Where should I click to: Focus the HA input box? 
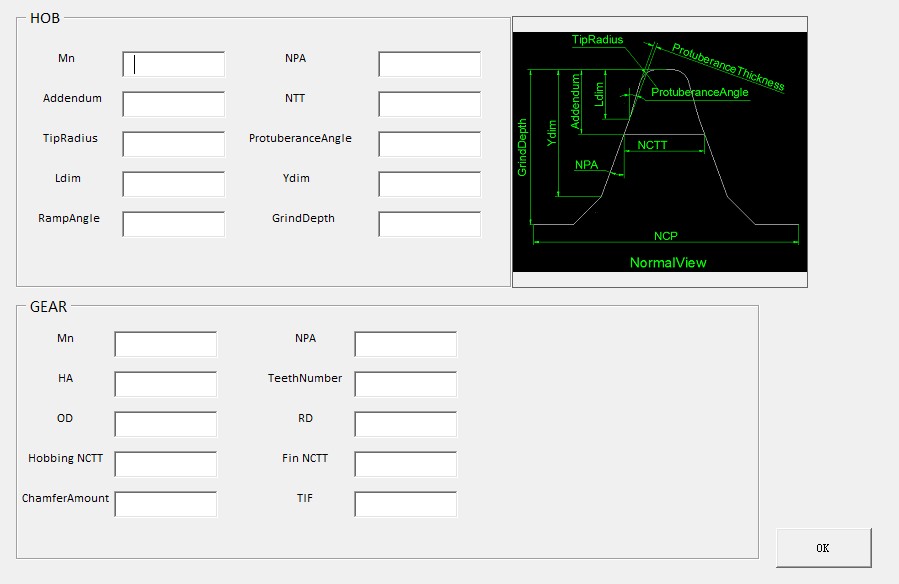pyautogui.click(x=166, y=384)
